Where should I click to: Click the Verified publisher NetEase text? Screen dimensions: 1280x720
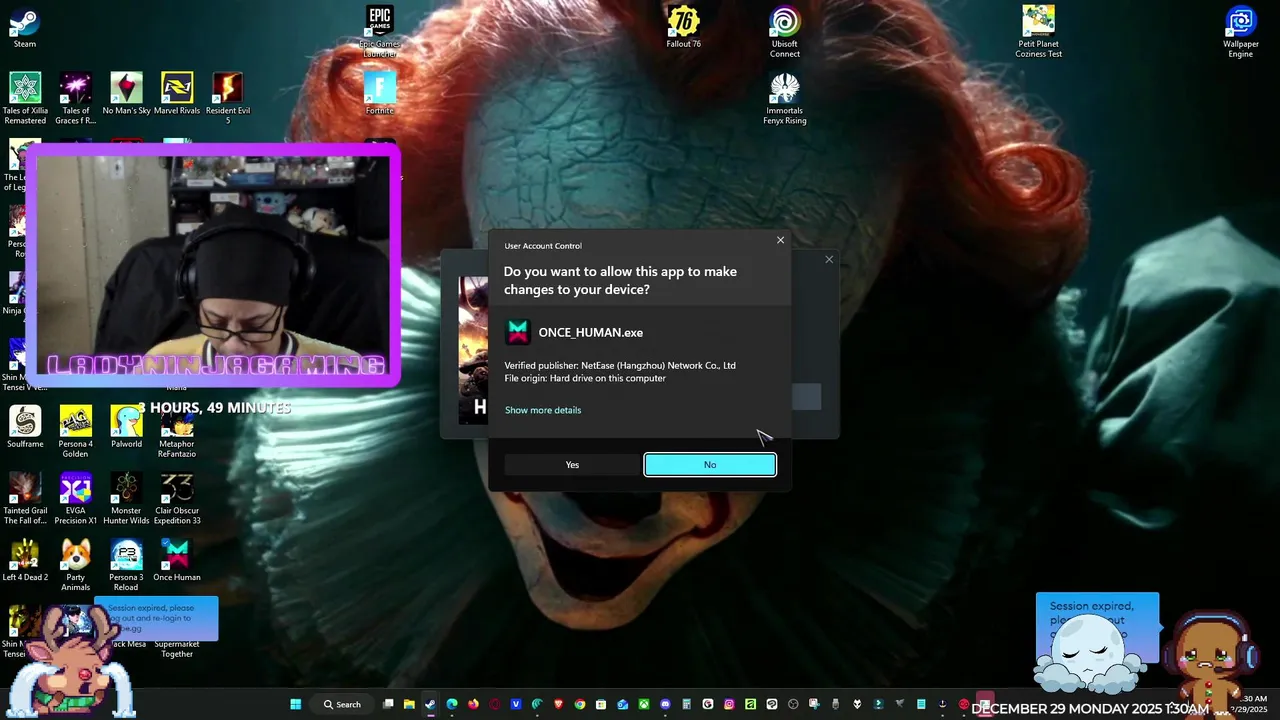pyautogui.click(x=620, y=365)
